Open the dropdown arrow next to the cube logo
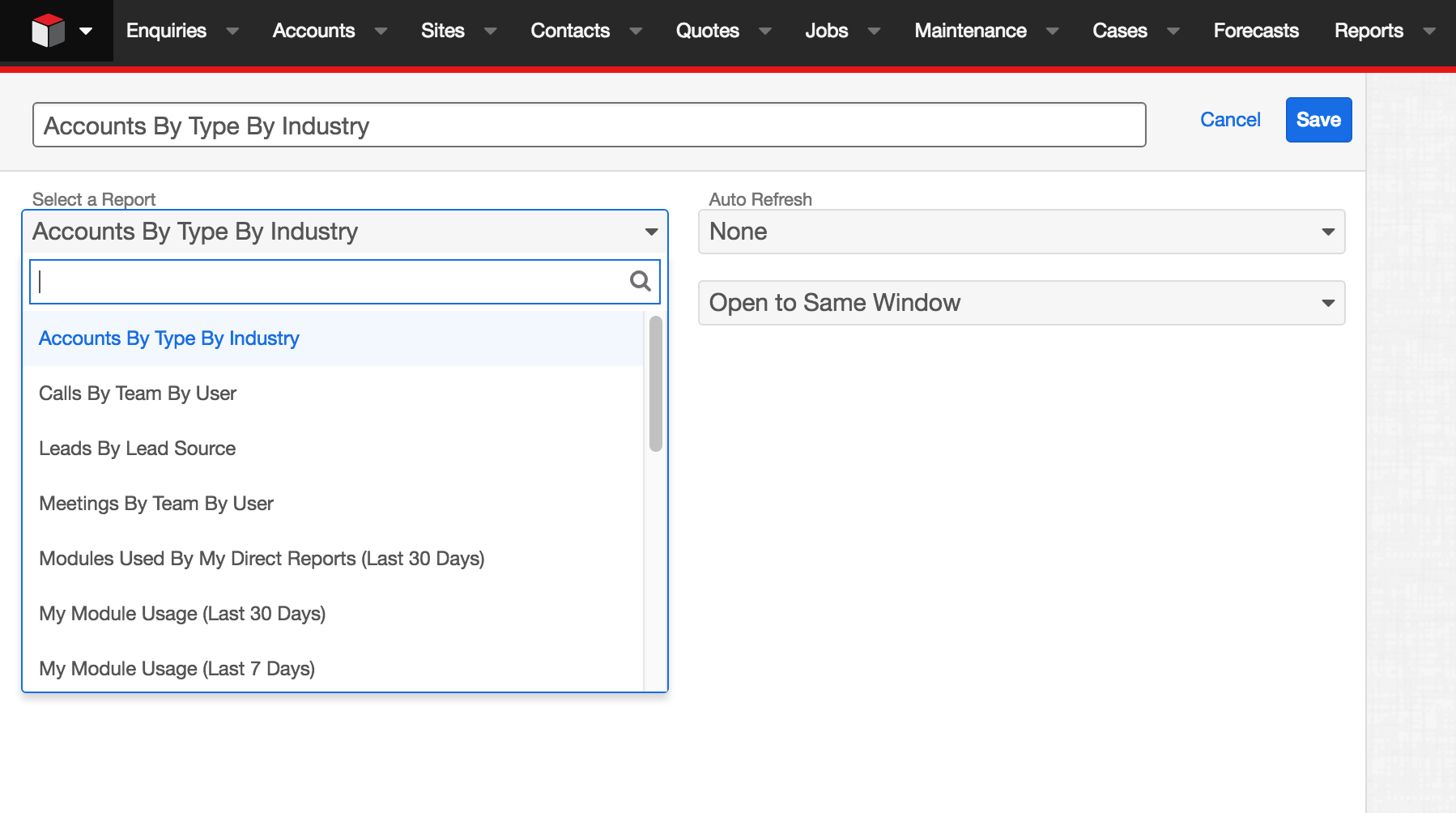Screen dimensions: 1456x813 (86, 31)
